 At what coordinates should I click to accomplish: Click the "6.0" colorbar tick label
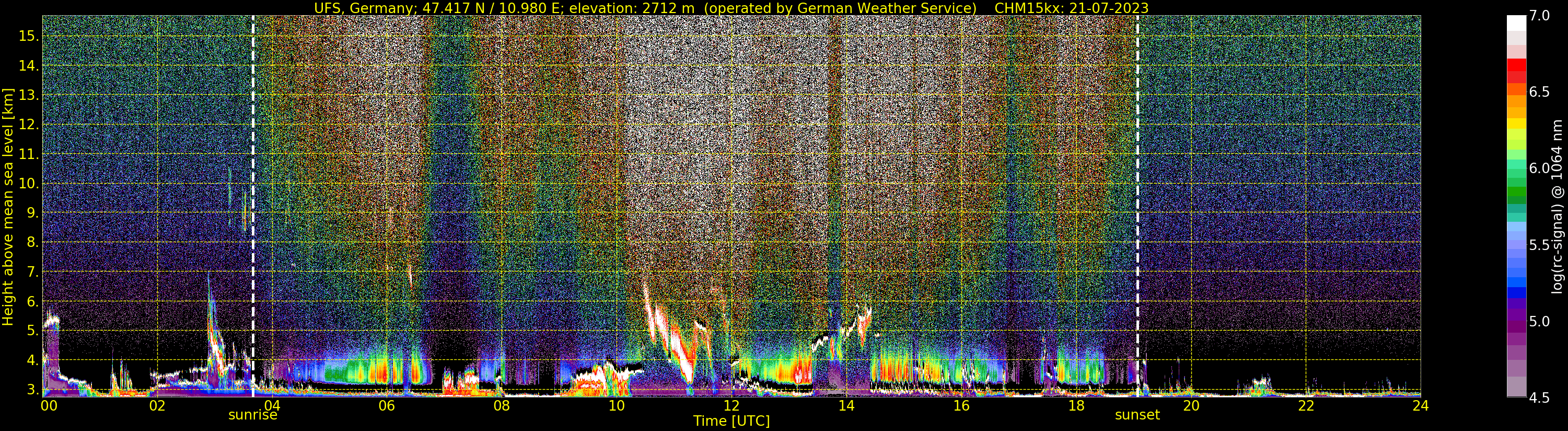coord(1539,169)
